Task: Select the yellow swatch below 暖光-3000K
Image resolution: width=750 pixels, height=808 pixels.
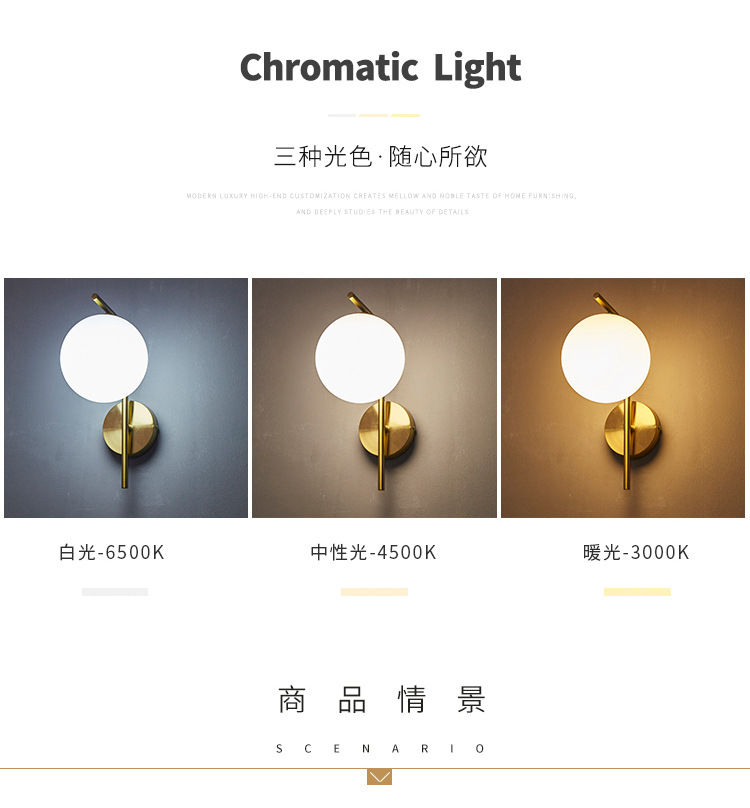Action: click(637, 592)
